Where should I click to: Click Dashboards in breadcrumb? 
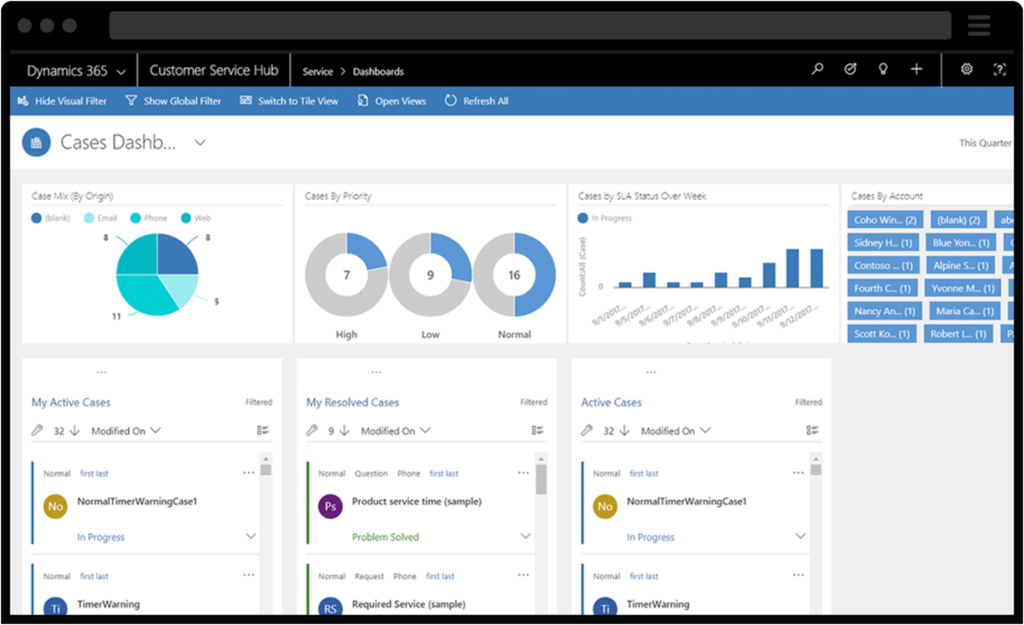point(378,72)
